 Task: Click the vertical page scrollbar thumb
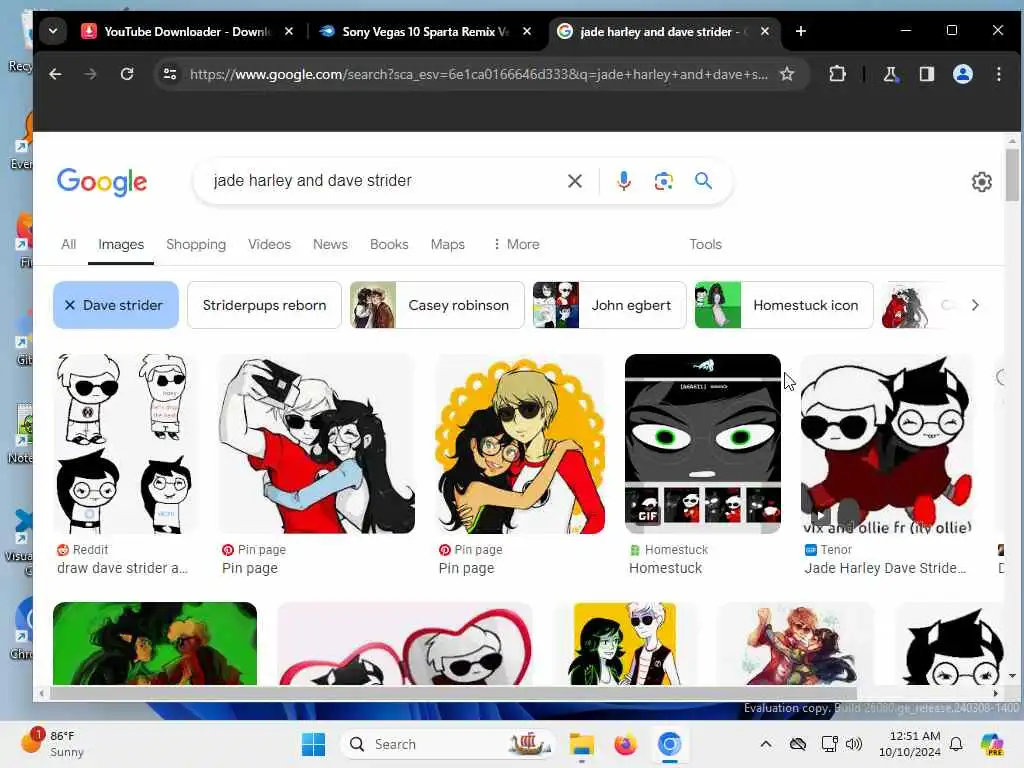1012,175
